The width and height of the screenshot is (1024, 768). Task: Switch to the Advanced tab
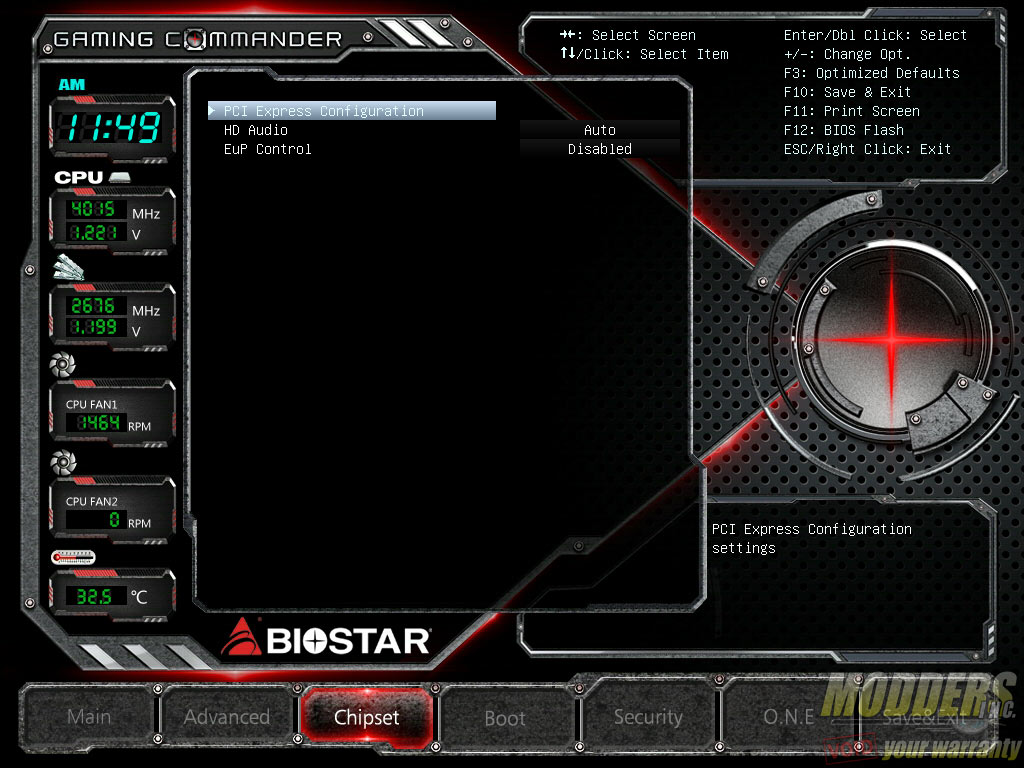pos(227,717)
